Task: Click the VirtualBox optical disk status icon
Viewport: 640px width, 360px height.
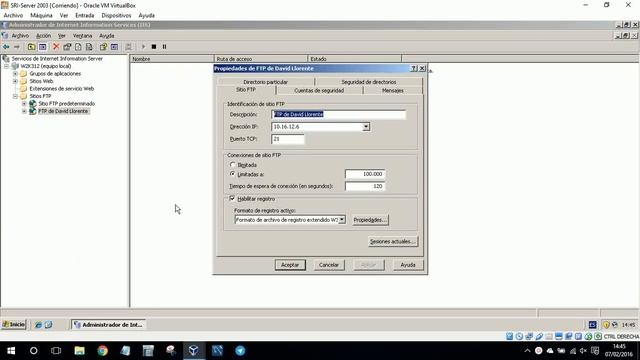Action: 519,336
